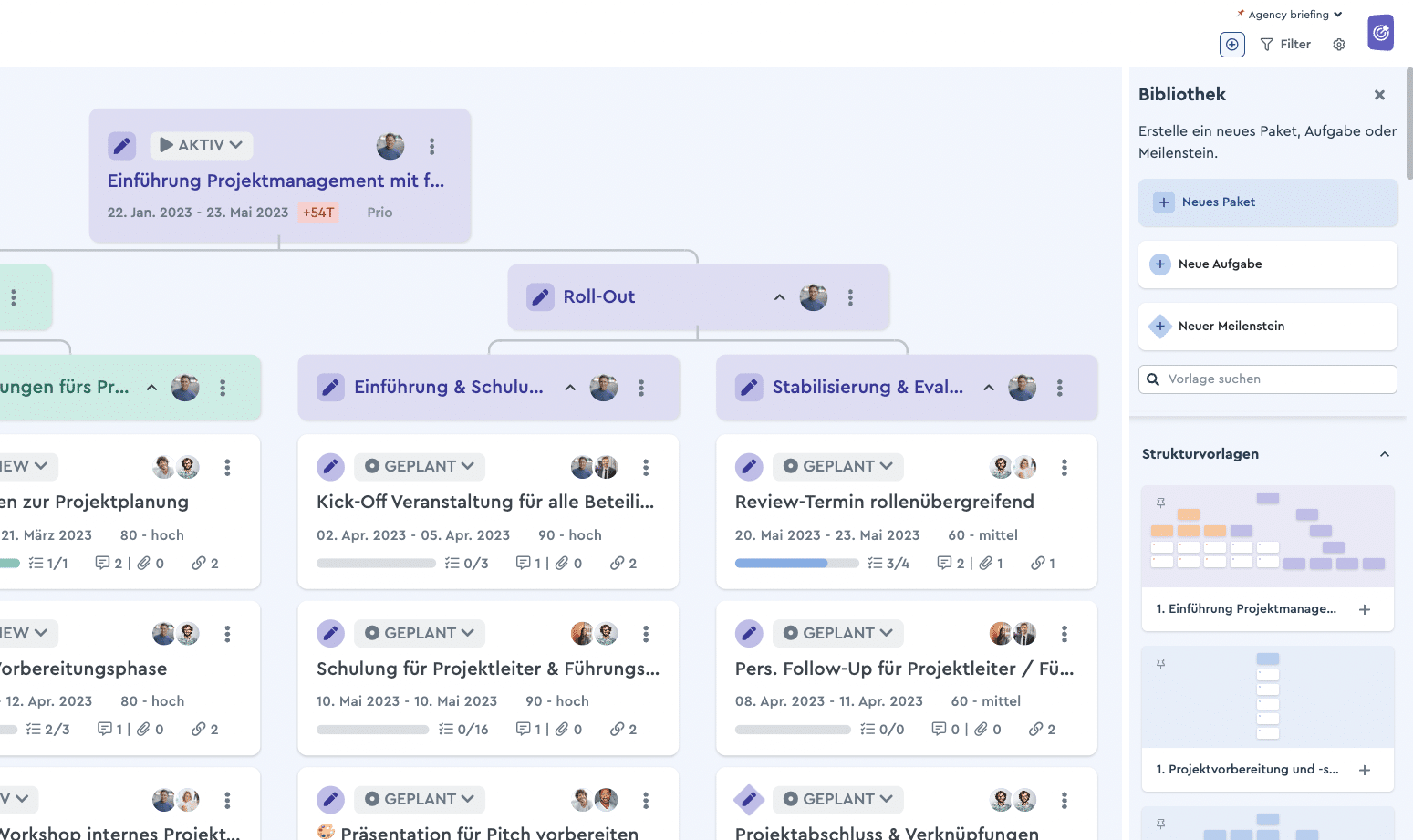
Task: Open the AKTIV status dropdown
Action: tap(202, 145)
